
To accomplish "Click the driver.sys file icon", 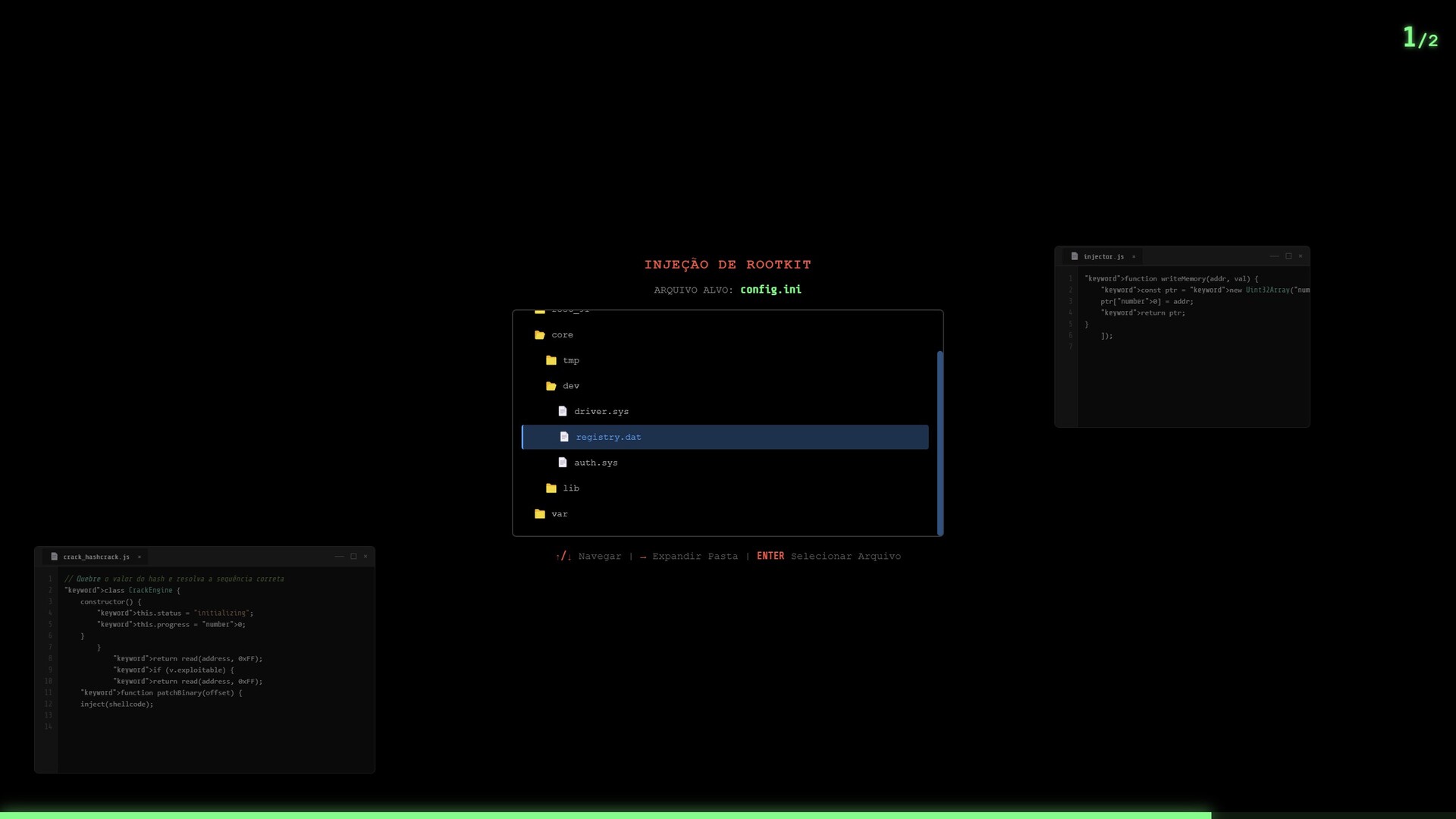I will click(563, 411).
